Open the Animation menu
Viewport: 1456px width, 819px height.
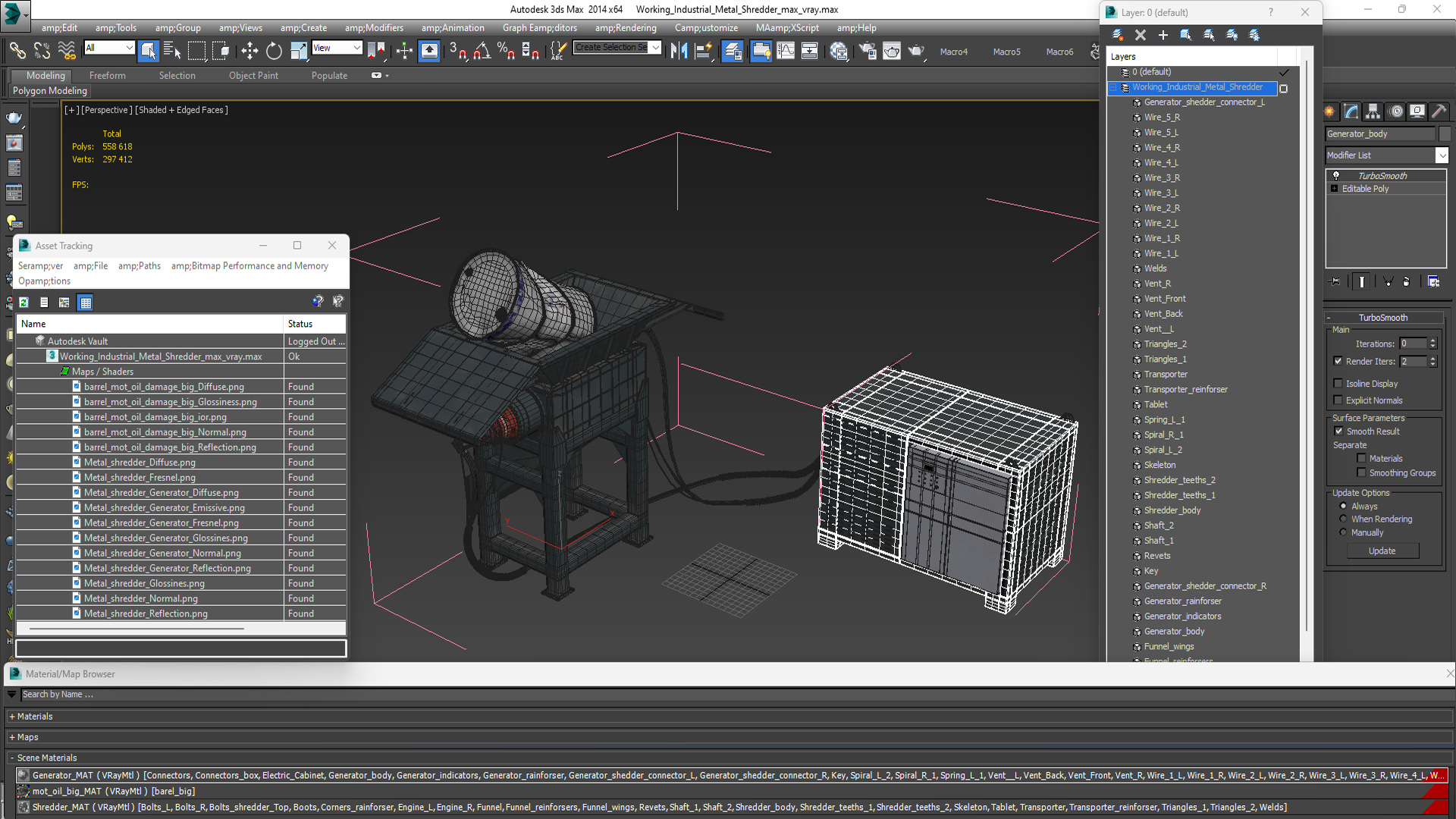point(453,28)
